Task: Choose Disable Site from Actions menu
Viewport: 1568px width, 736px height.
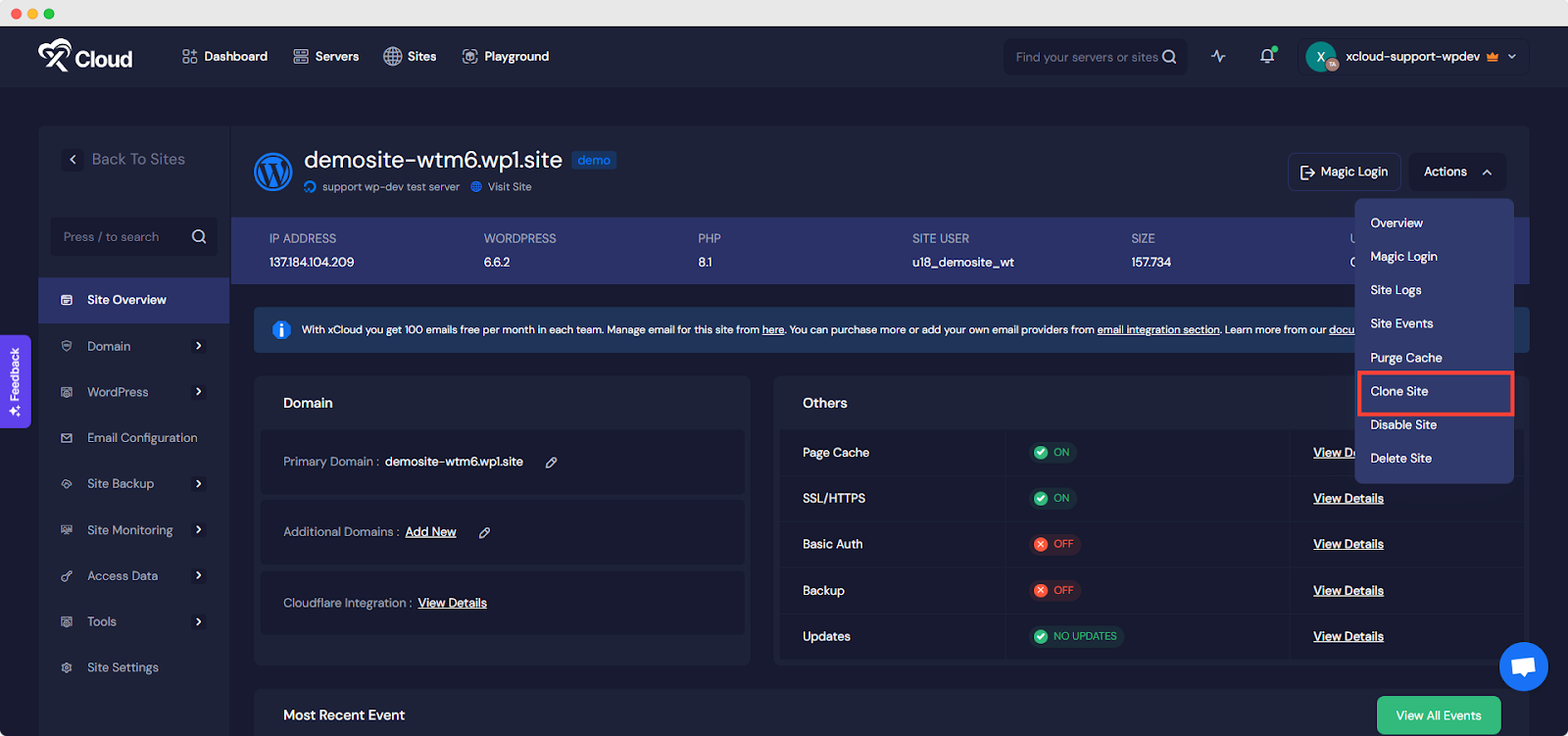Action: 1403,425
